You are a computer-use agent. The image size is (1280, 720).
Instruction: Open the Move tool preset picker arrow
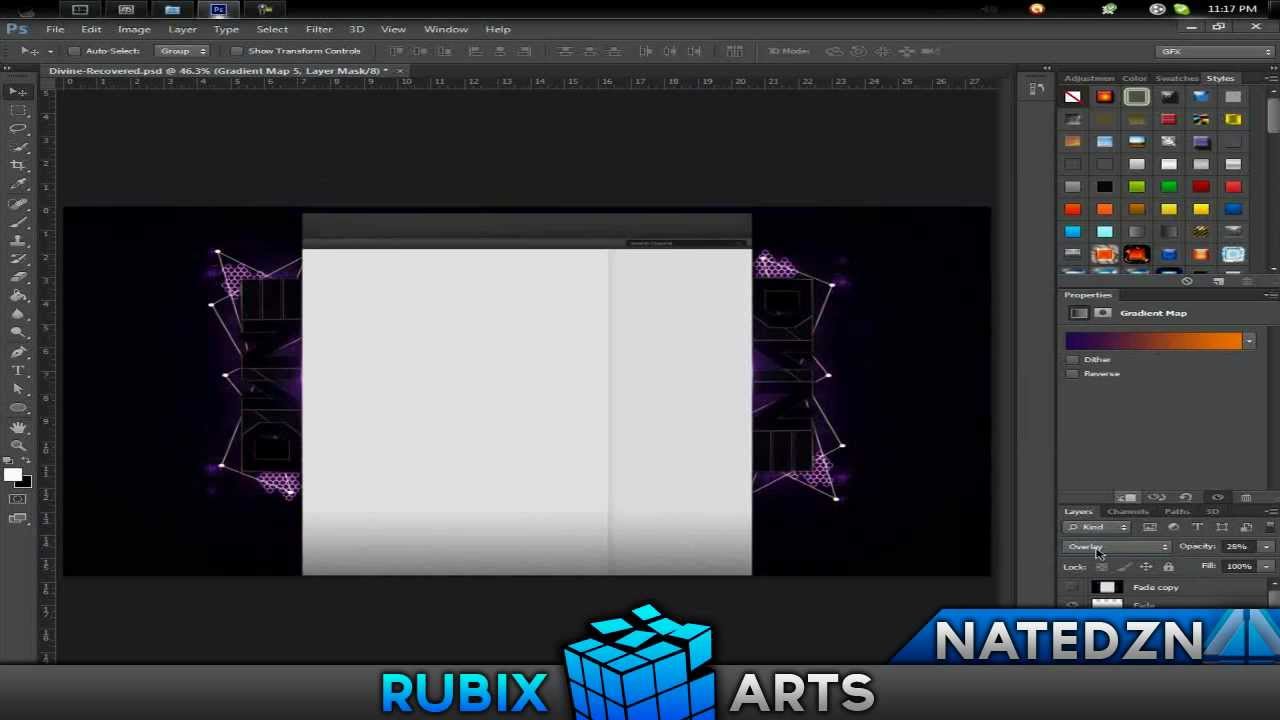pyautogui.click(x=50, y=51)
